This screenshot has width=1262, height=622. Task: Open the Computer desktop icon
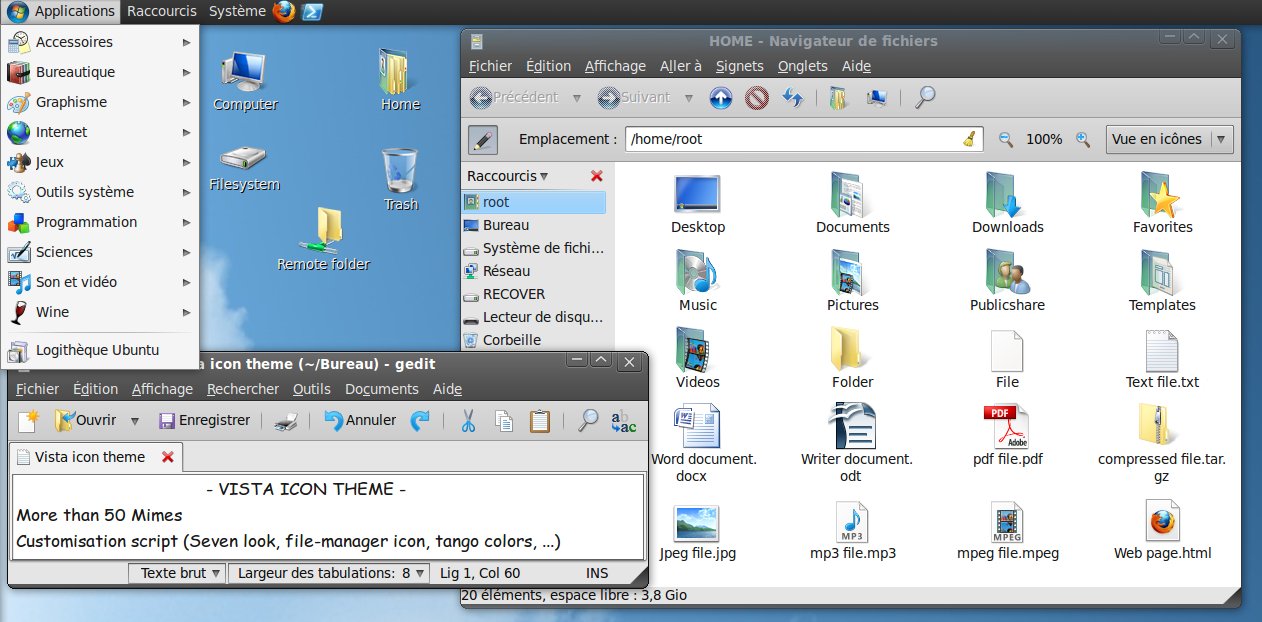coord(245,81)
